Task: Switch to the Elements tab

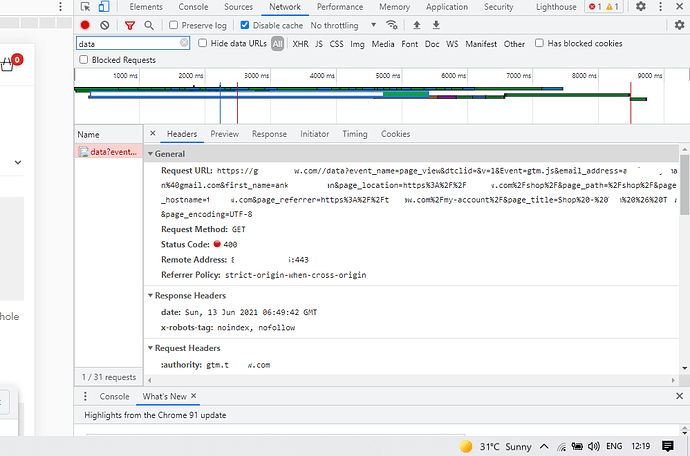Action: click(x=146, y=7)
